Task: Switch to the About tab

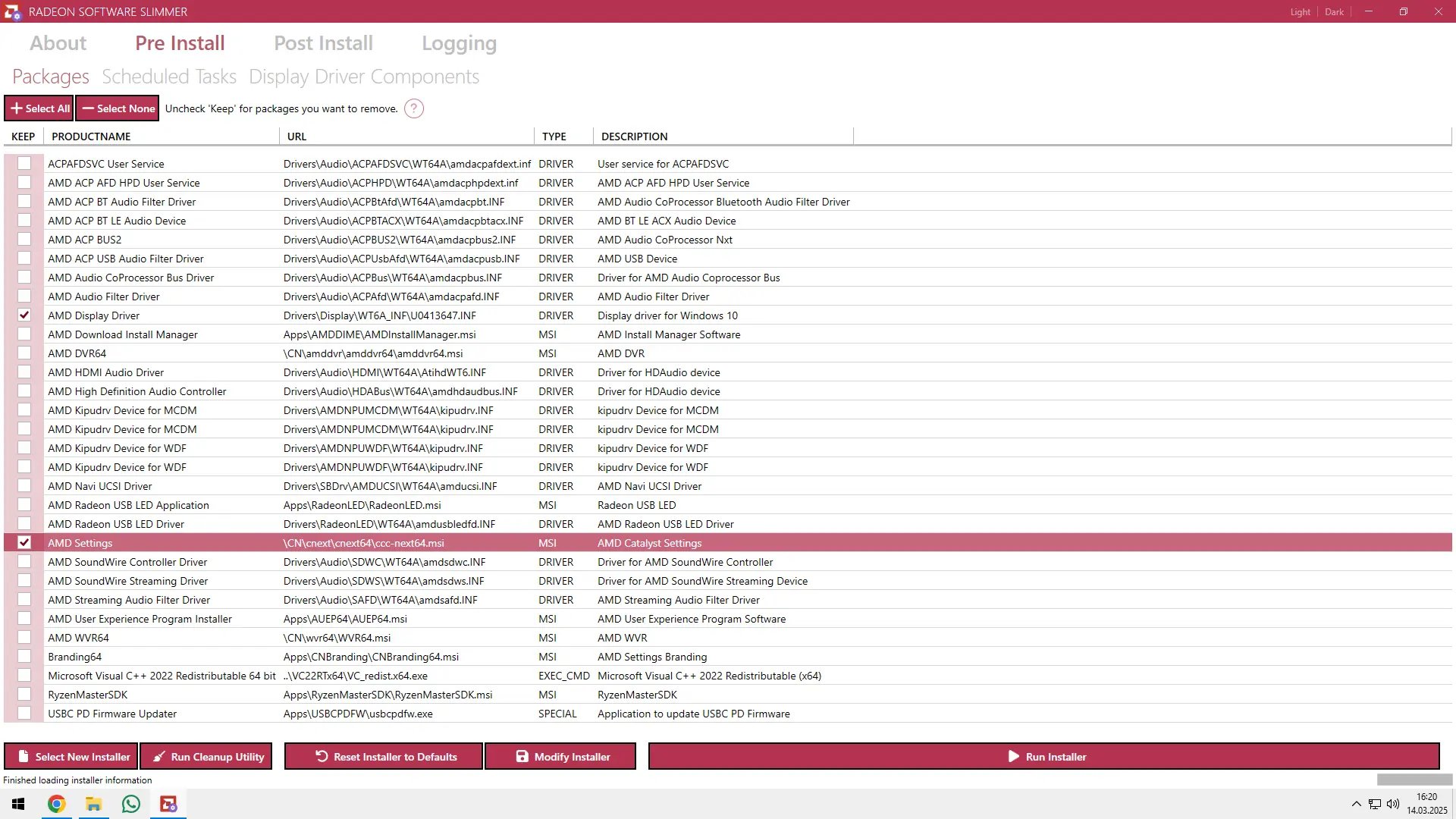Action: 58,43
